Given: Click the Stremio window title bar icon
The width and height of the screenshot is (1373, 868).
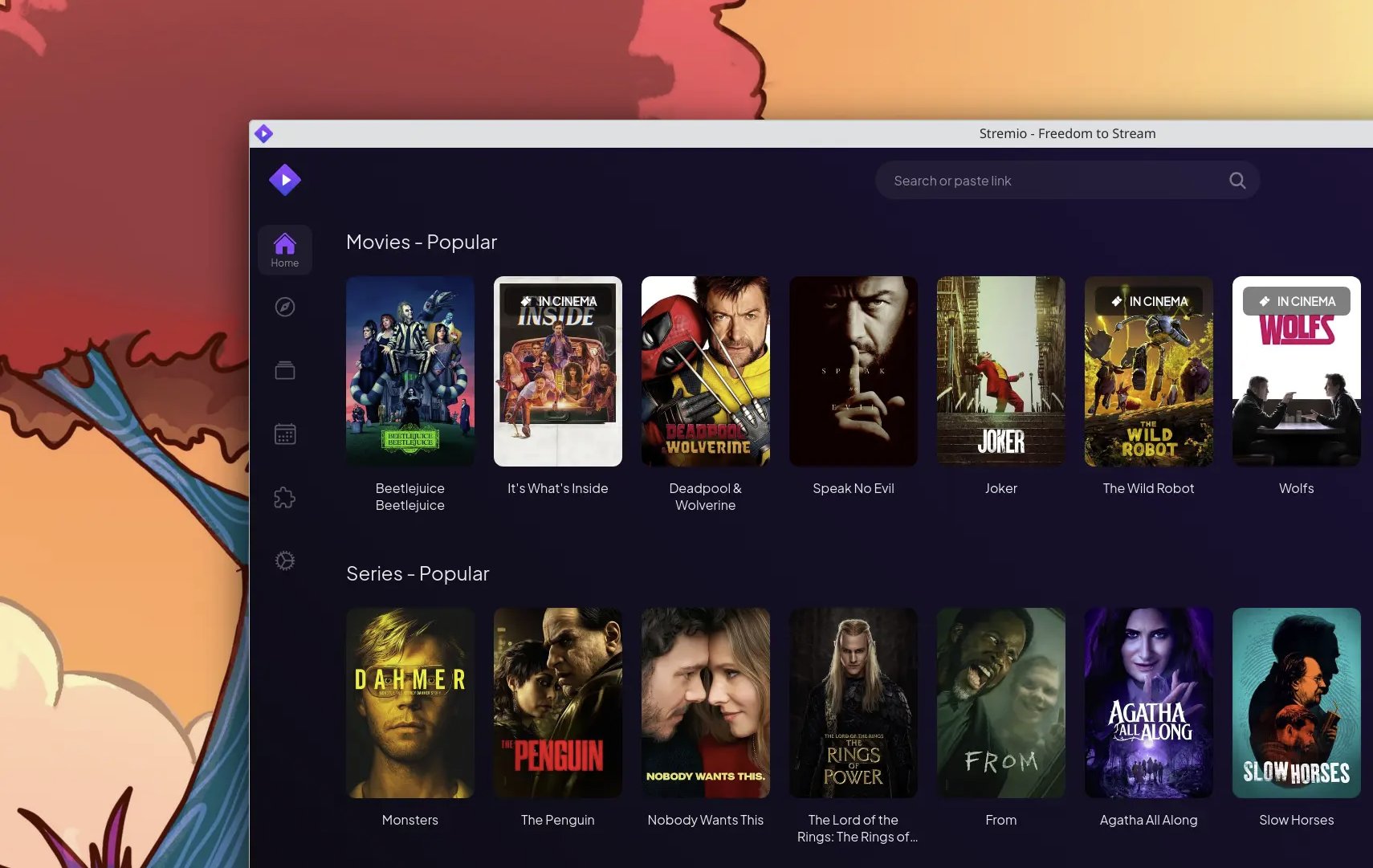Looking at the screenshot, I should 263,133.
